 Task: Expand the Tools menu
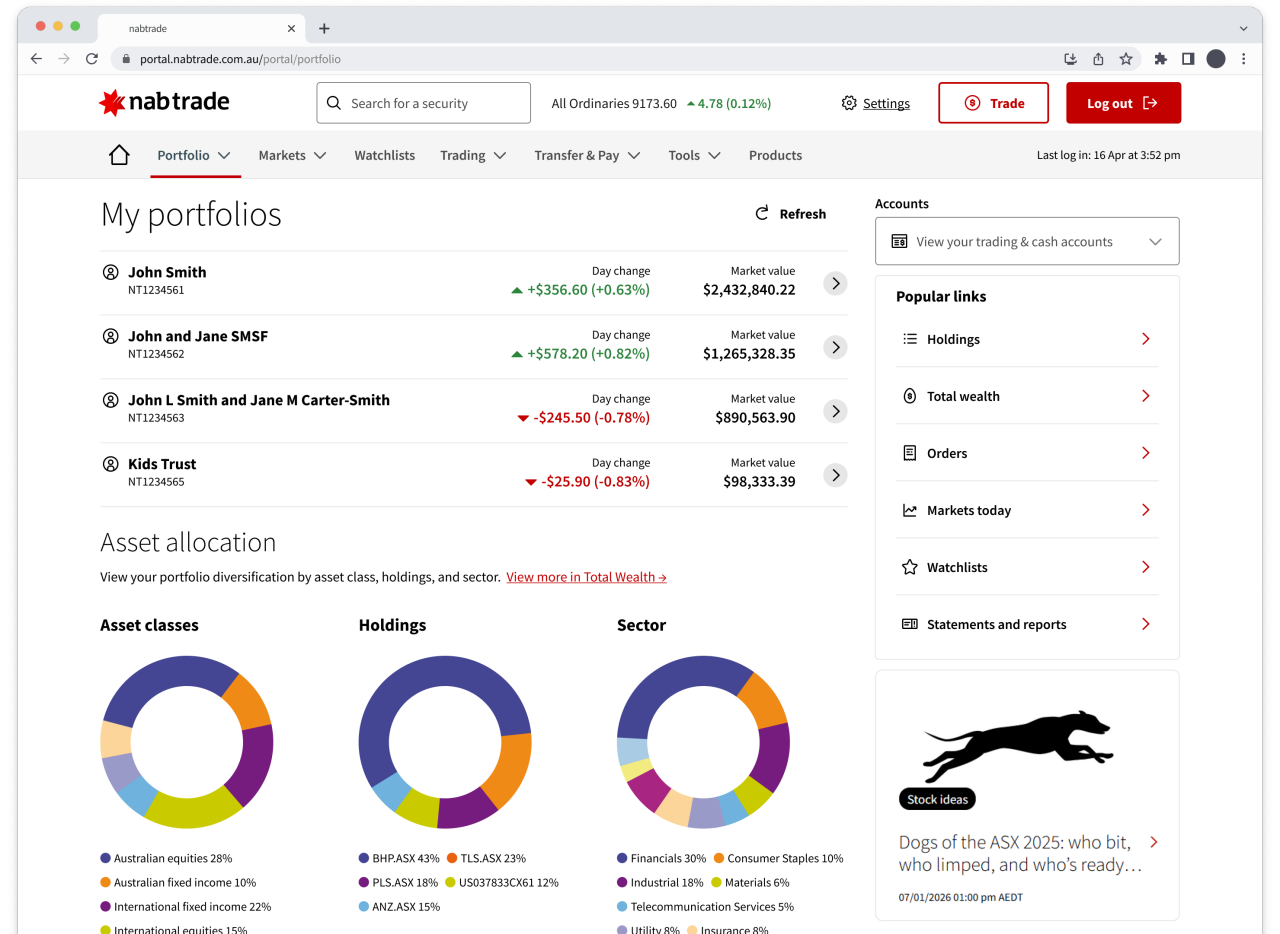pyautogui.click(x=695, y=155)
